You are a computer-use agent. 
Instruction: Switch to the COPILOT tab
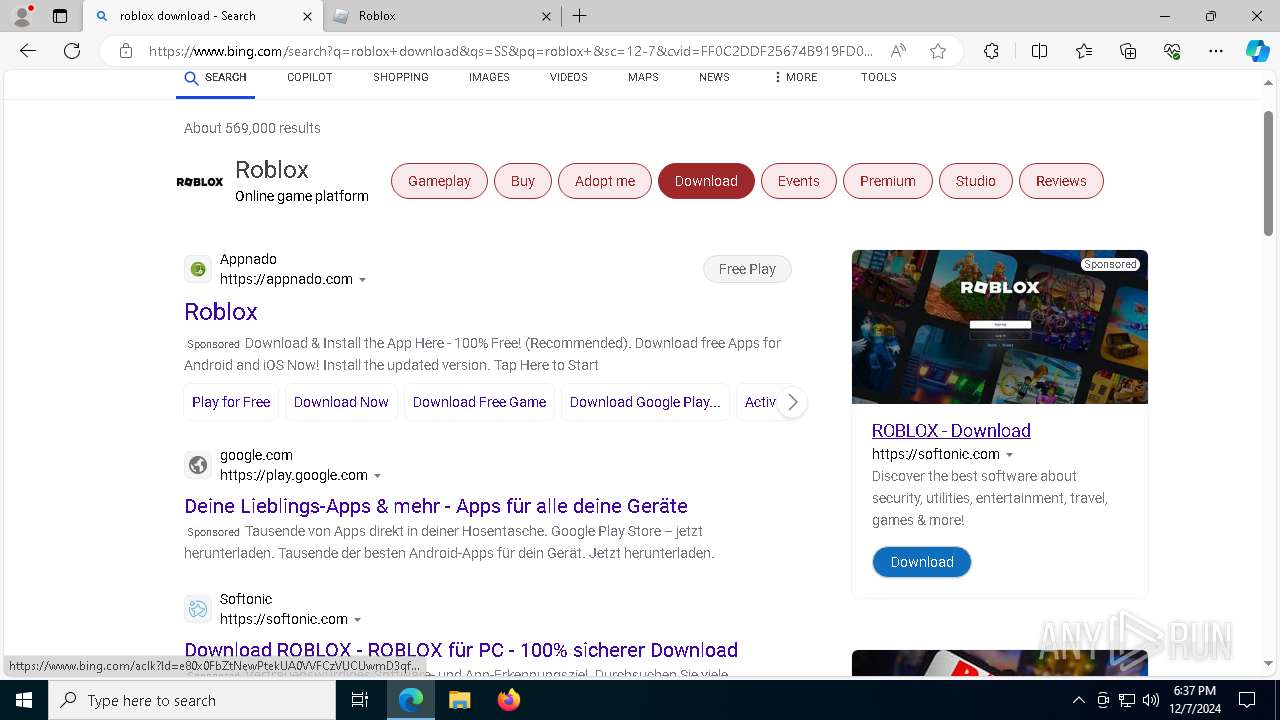[309, 78]
